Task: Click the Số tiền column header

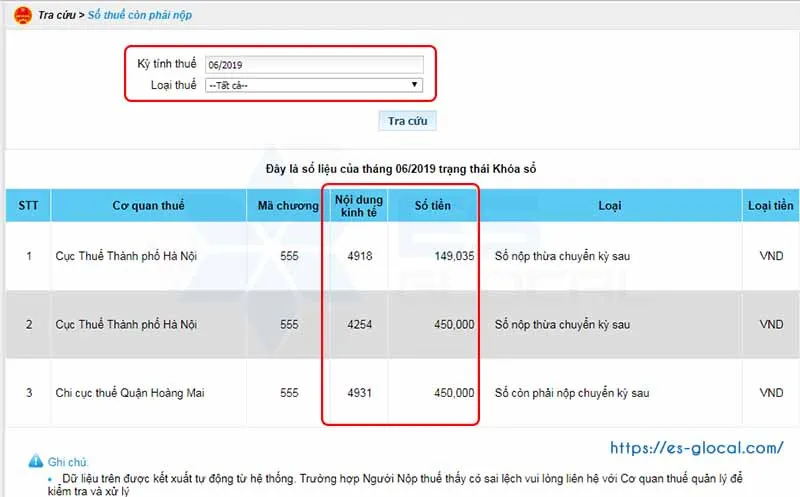Action: (433, 206)
